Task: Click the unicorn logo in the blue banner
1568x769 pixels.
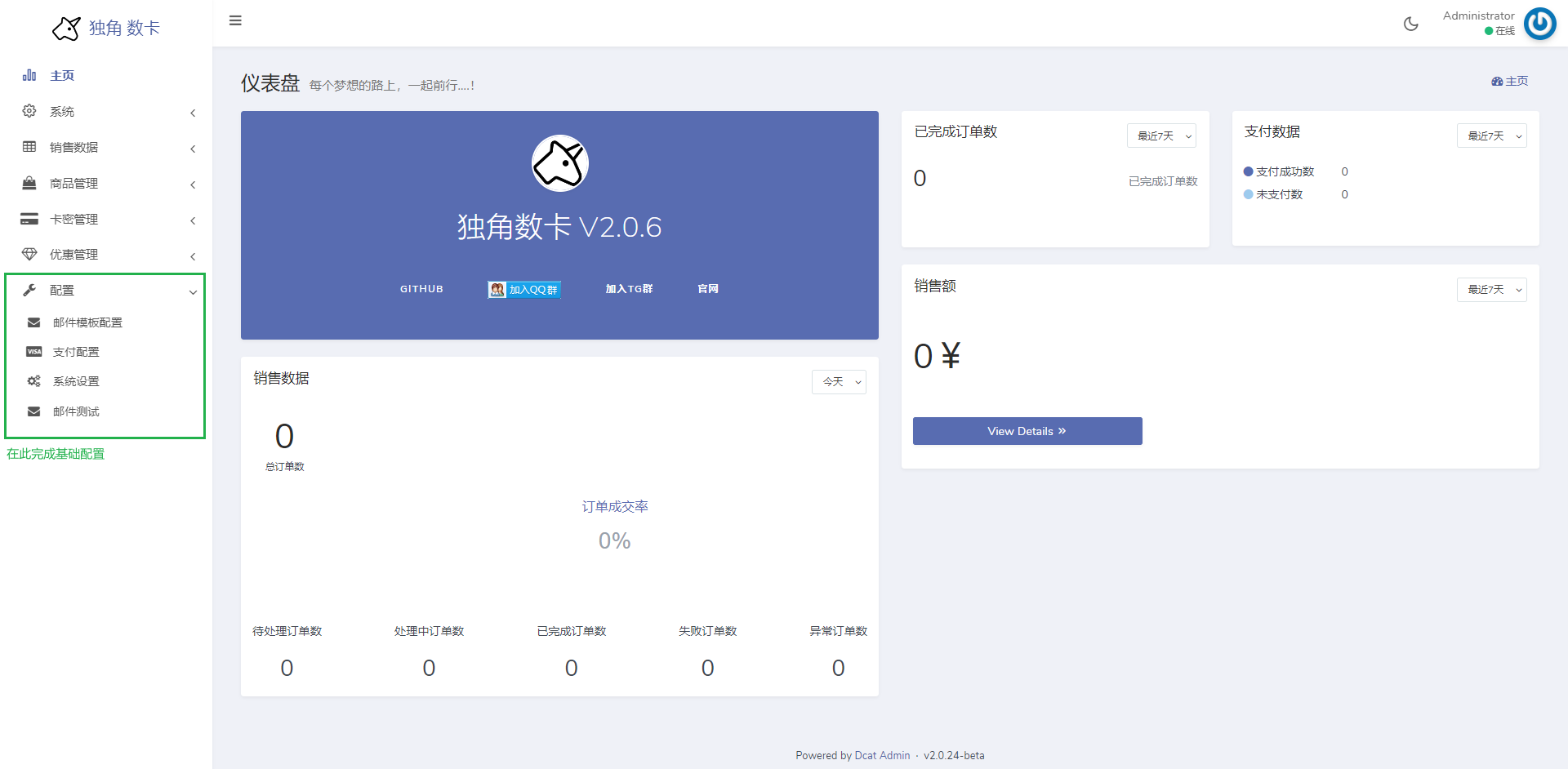Action: (x=559, y=163)
